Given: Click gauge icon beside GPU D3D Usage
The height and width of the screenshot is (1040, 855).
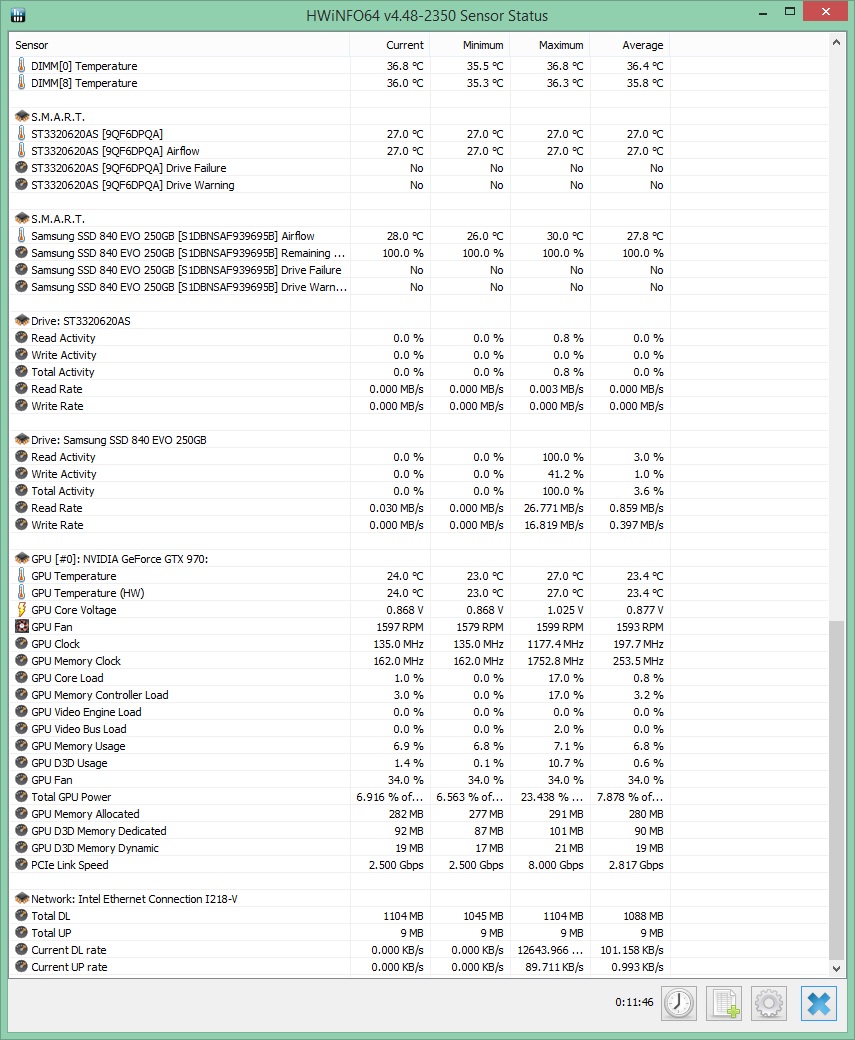Looking at the screenshot, I should [21, 763].
